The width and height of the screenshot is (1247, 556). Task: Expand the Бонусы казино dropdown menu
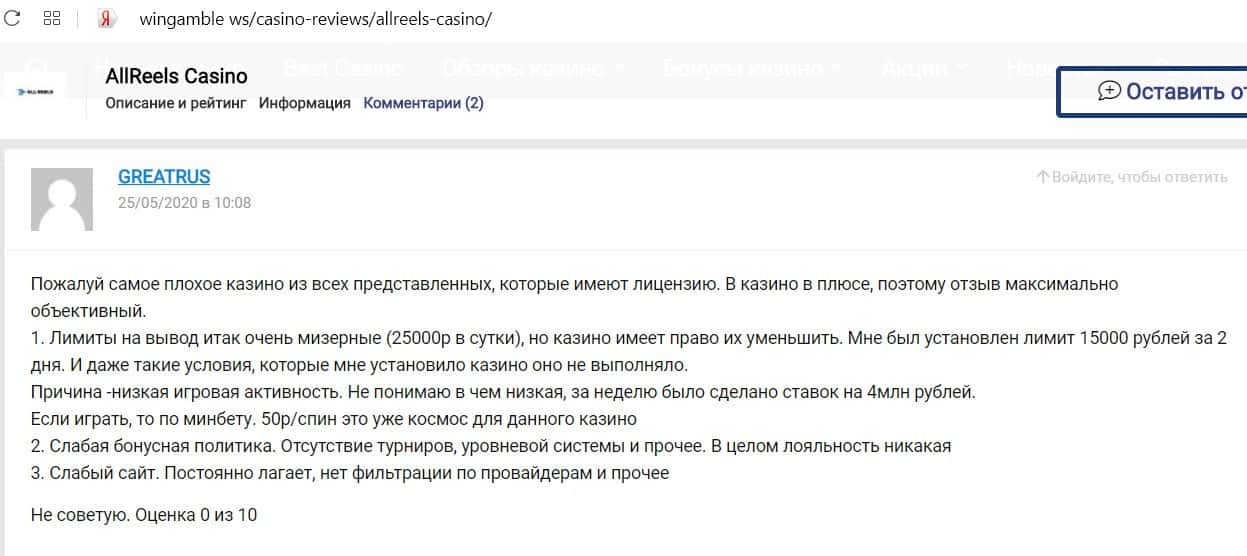(752, 68)
